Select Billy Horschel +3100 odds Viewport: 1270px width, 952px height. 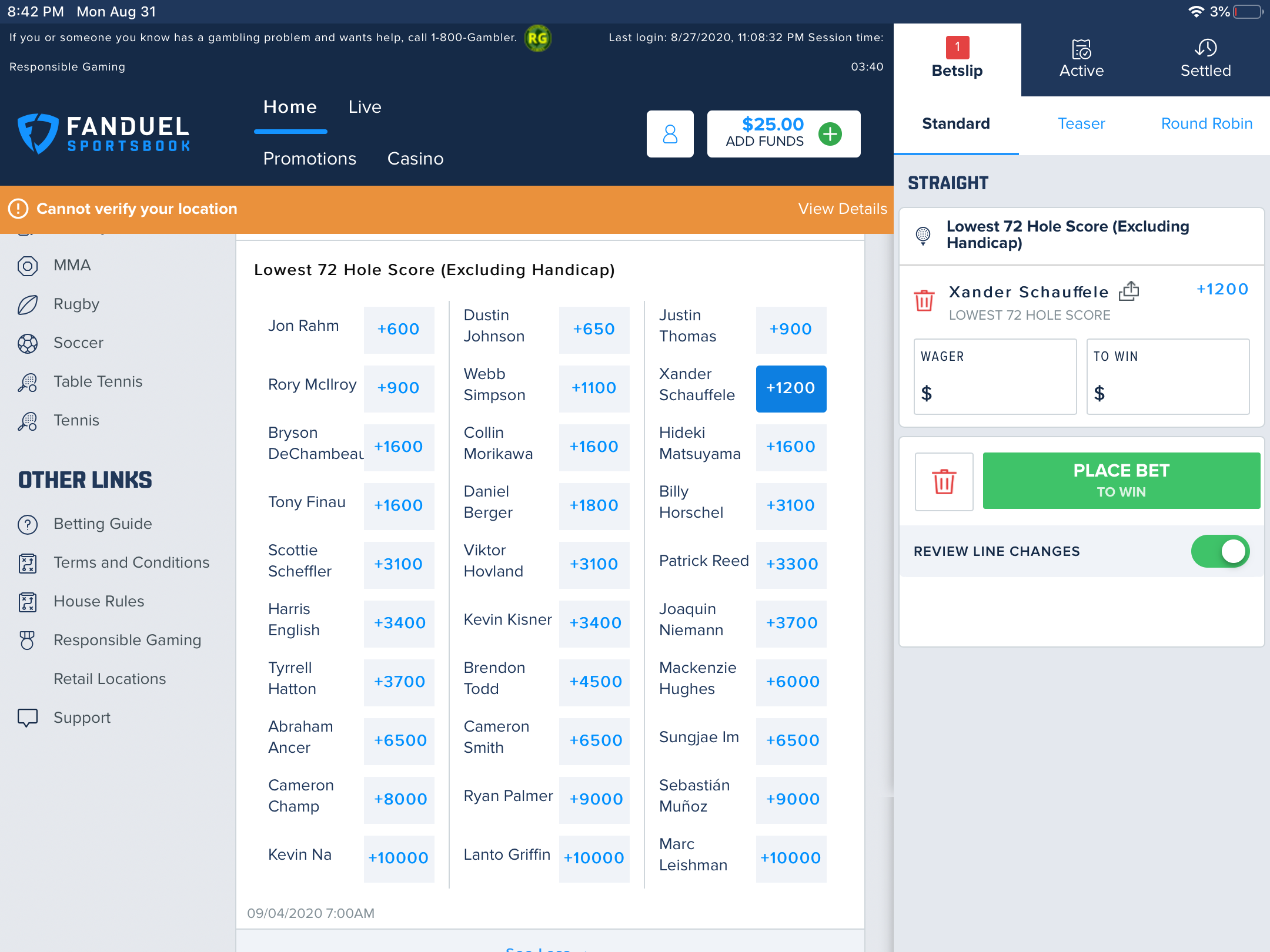click(x=791, y=506)
